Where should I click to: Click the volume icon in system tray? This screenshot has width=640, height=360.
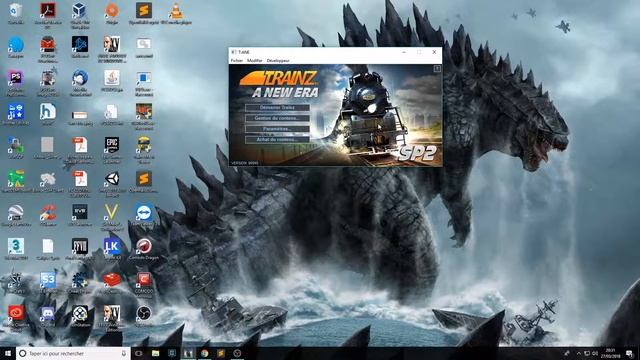tap(595, 353)
